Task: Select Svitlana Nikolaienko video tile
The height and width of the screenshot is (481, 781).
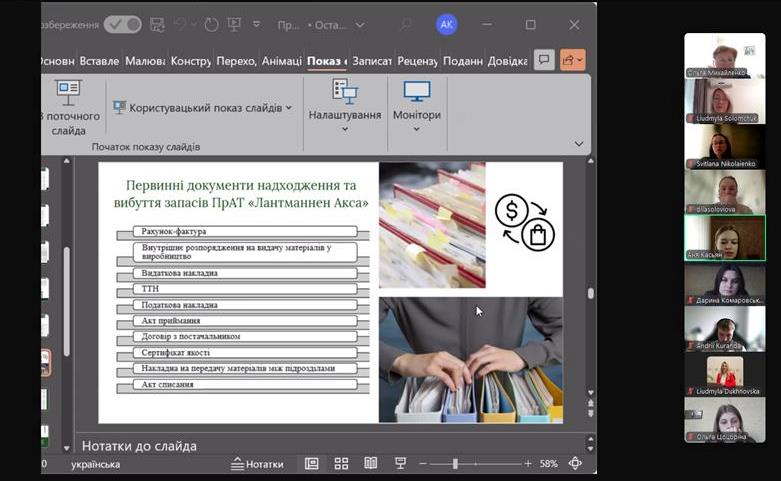Action: click(725, 146)
